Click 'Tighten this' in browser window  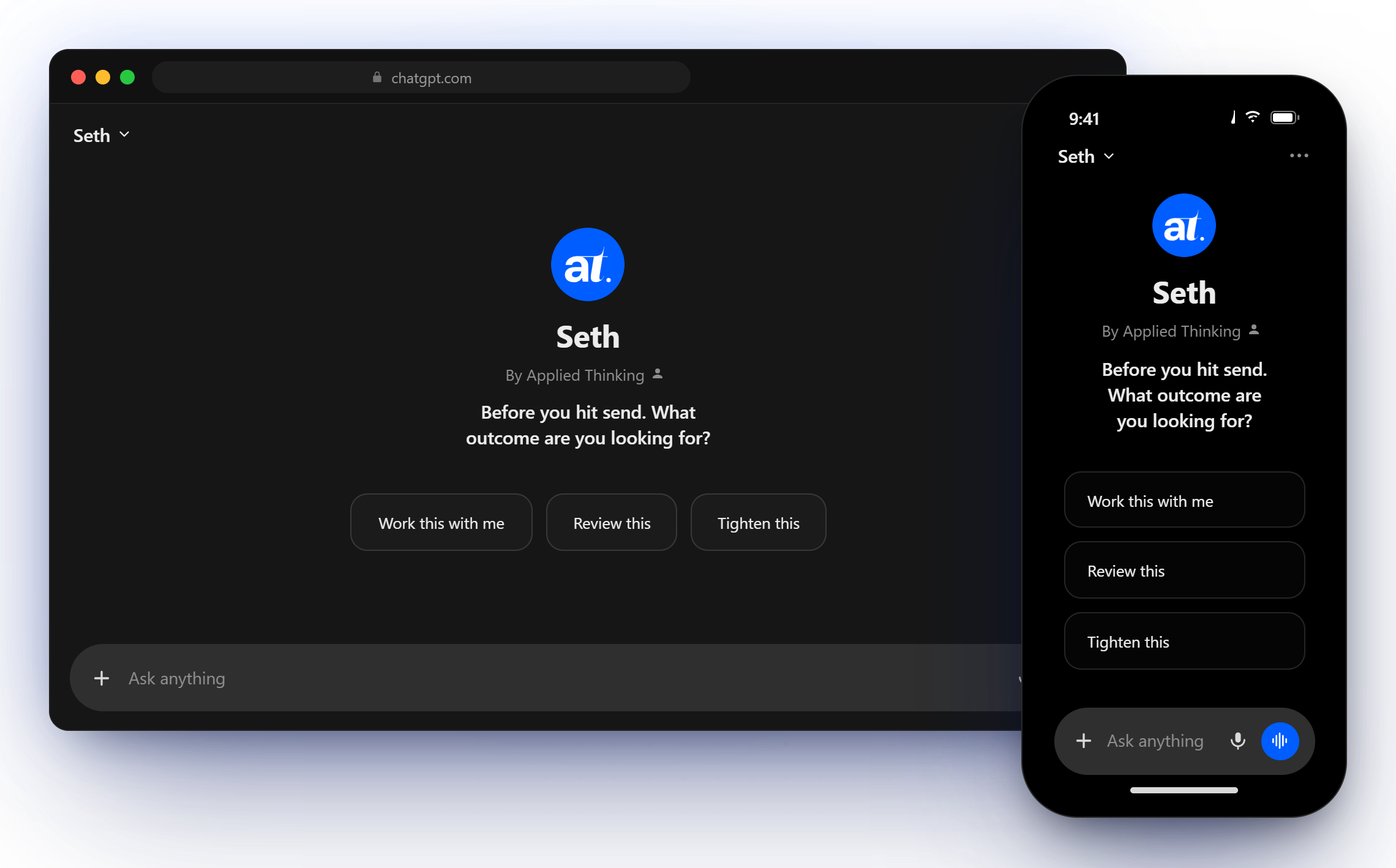pos(758,522)
